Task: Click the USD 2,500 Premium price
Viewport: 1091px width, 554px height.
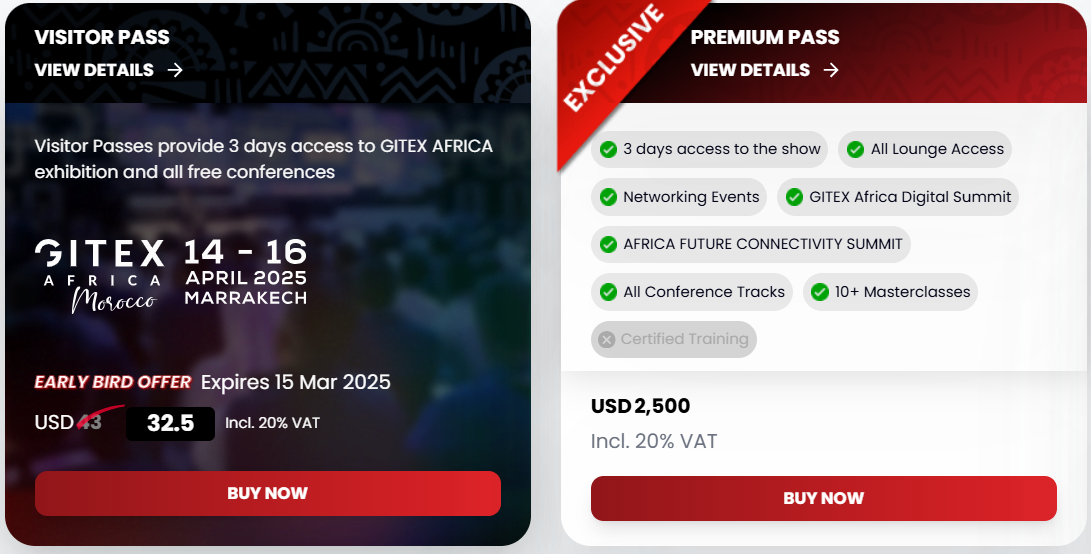Action: pos(640,406)
